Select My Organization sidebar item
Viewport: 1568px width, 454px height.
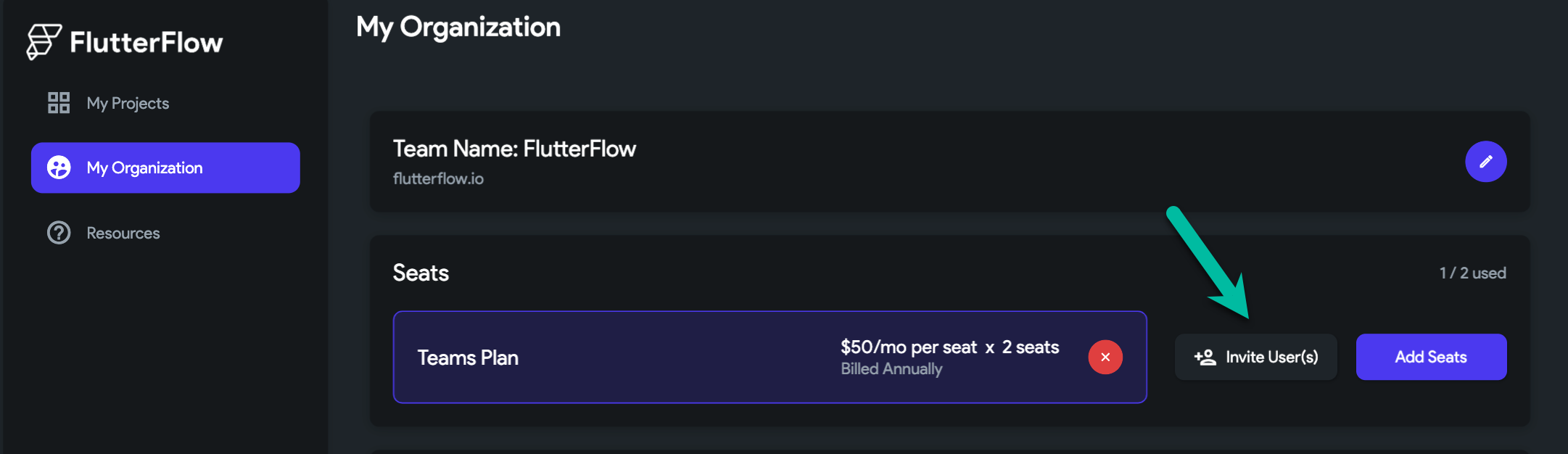click(165, 168)
